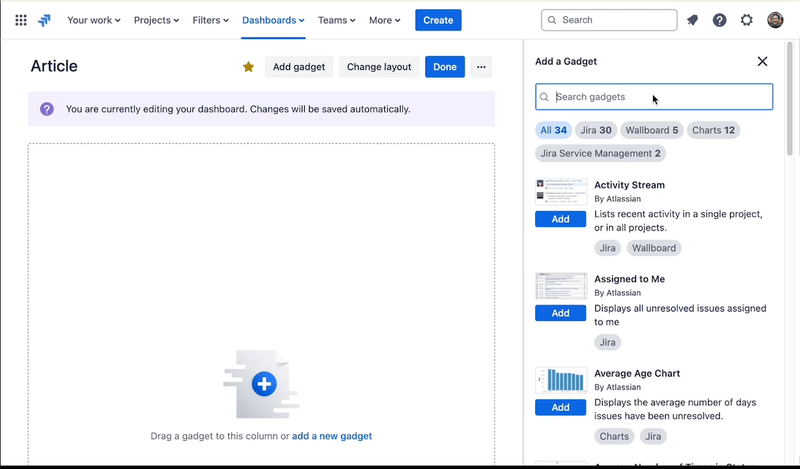Click the Assigned to Me title
Image resolution: width=800 pixels, height=469 pixels.
coord(629,279)
